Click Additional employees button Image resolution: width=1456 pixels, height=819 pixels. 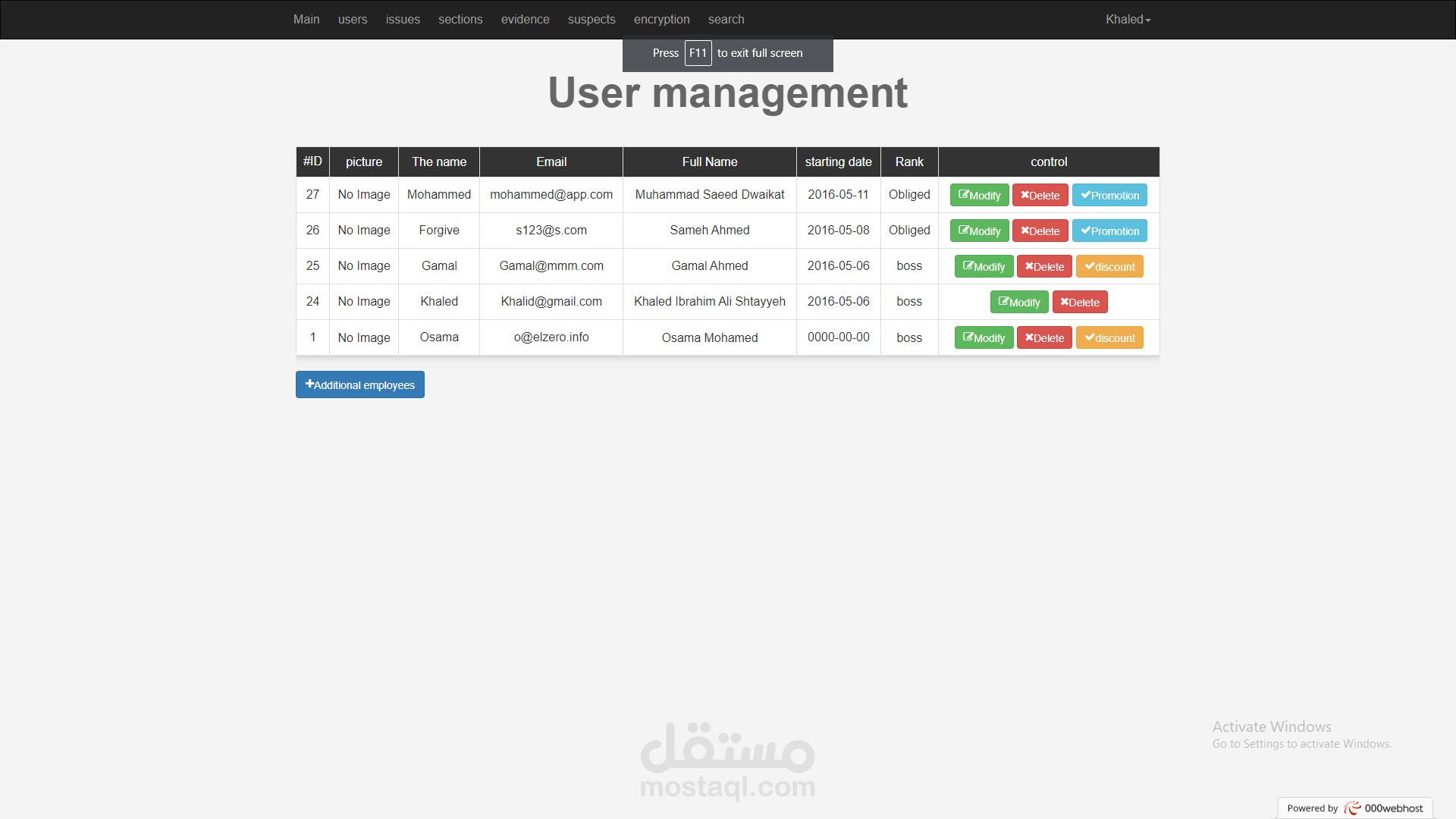[x=360, y=384]
